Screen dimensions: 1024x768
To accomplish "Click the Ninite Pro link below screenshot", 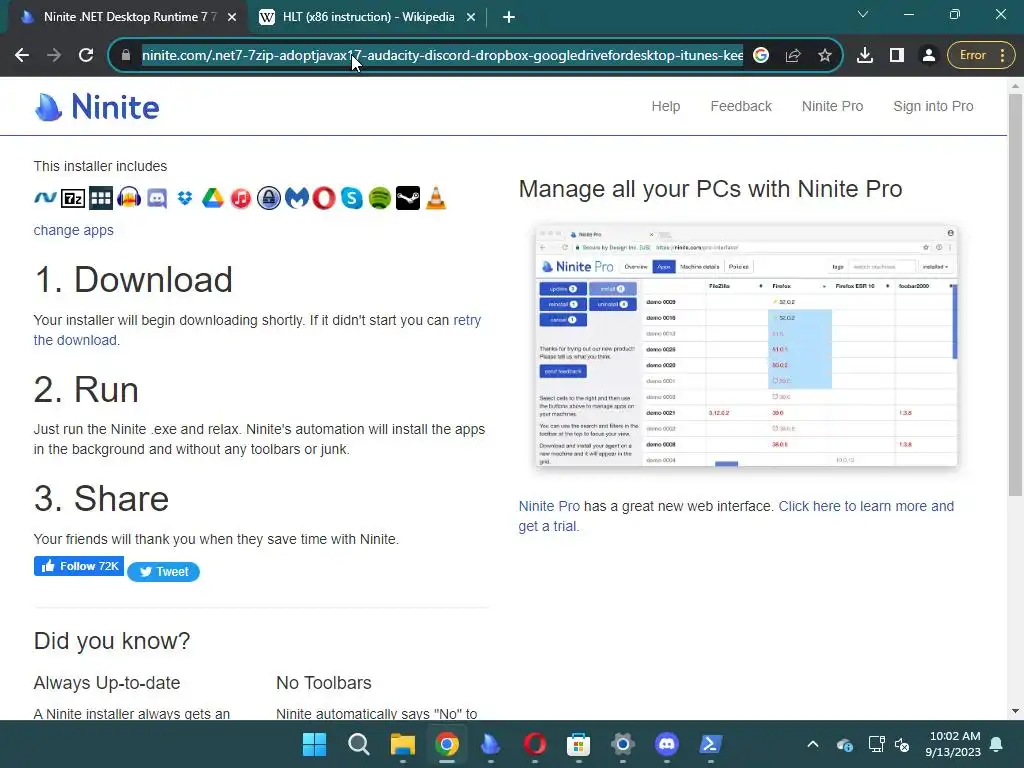I will pyautogui.click(x=549, y=506).
